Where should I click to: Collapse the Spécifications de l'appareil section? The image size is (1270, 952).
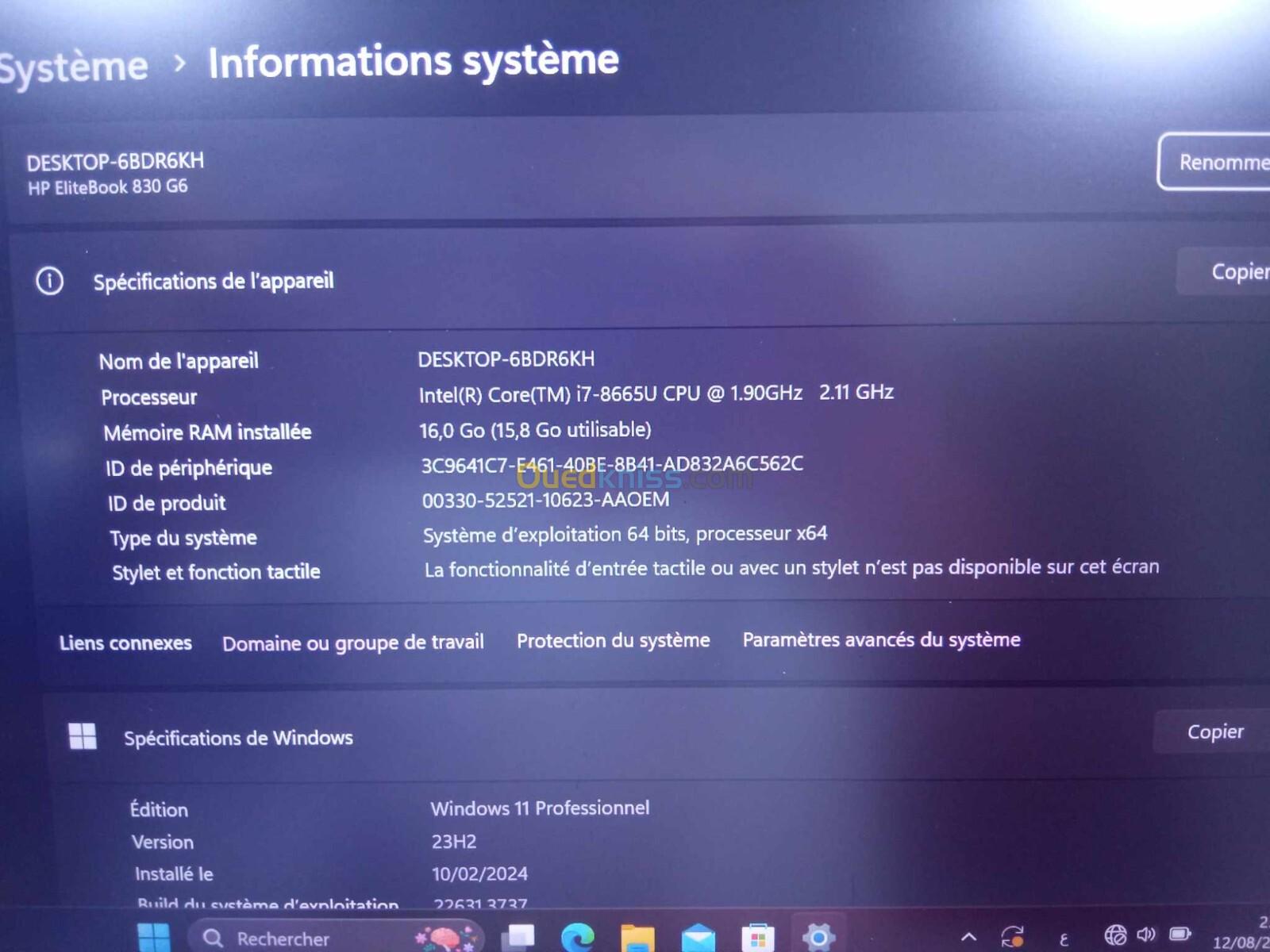point(641,279)
